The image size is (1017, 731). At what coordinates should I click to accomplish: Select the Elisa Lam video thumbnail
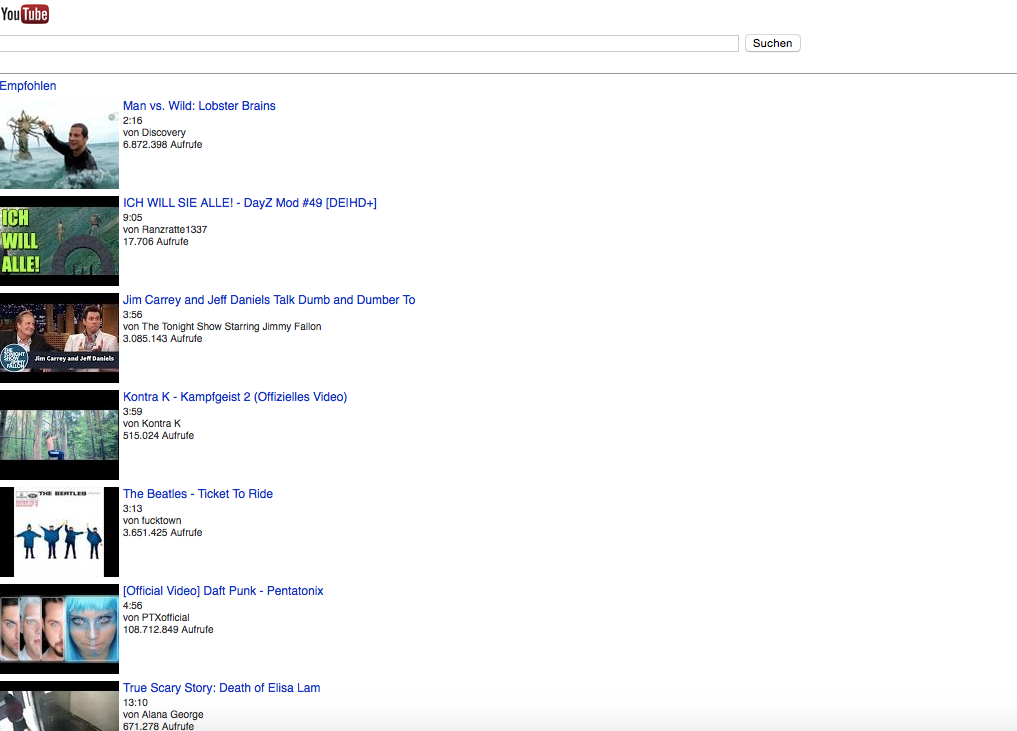(59, 706)
